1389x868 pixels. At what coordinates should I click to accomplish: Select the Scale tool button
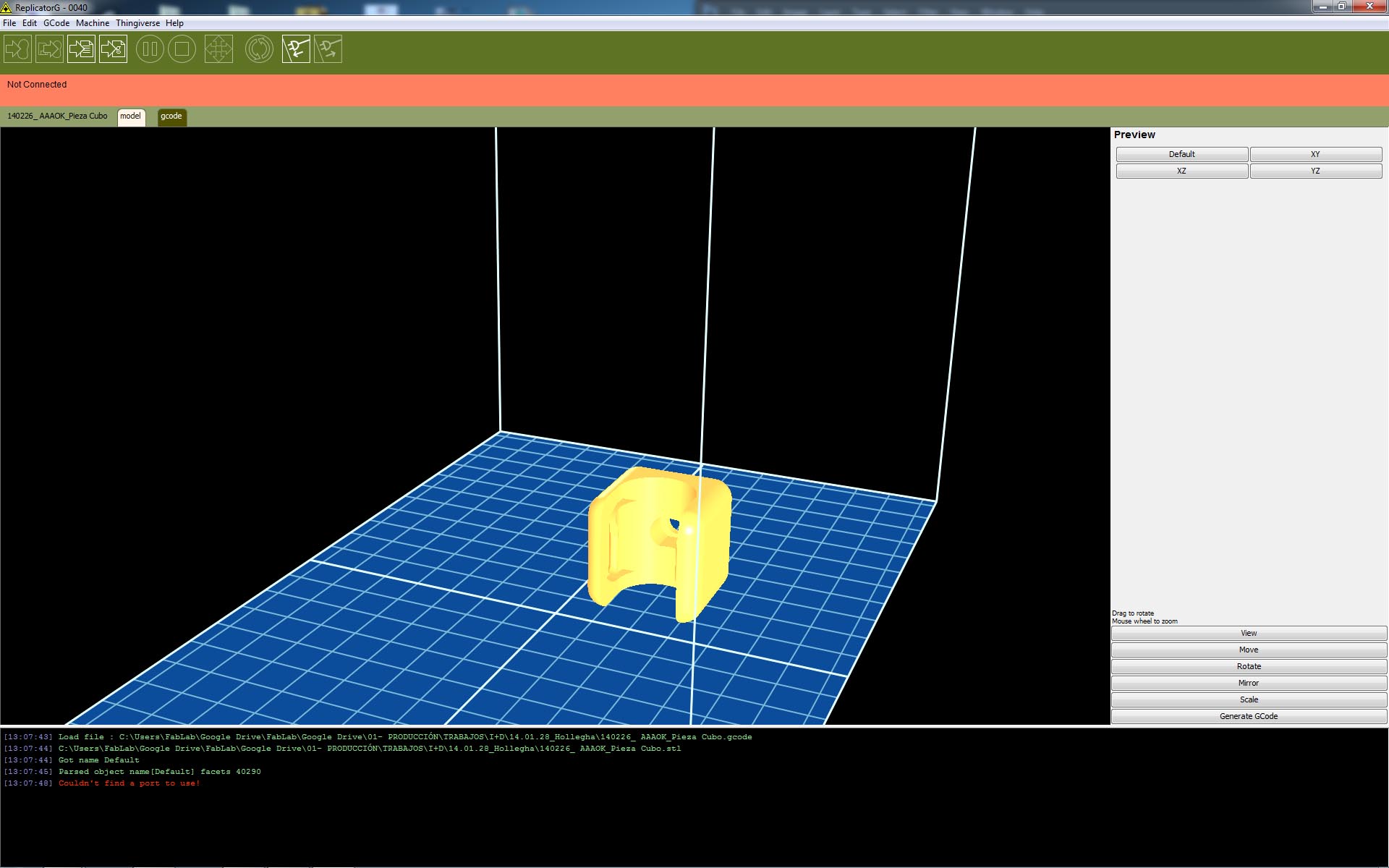click(1249, 699)
